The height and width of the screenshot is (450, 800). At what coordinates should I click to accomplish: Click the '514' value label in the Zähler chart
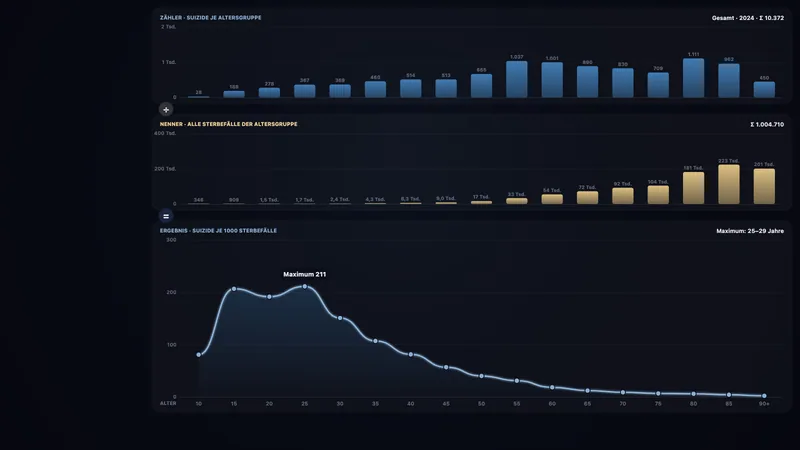tap(411, 76)
